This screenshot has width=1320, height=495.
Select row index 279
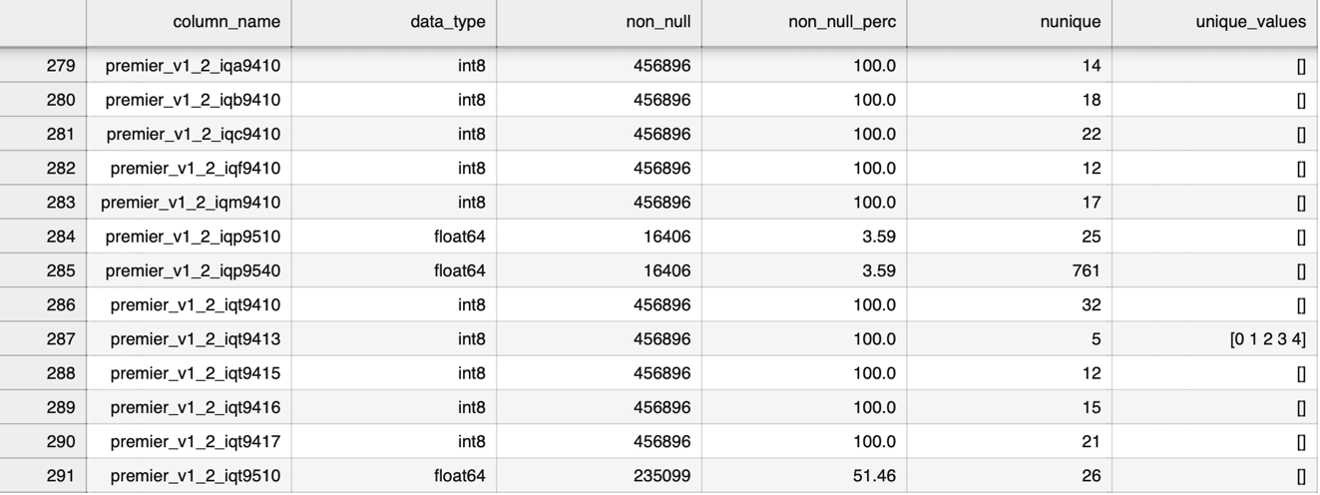[61, 66]
